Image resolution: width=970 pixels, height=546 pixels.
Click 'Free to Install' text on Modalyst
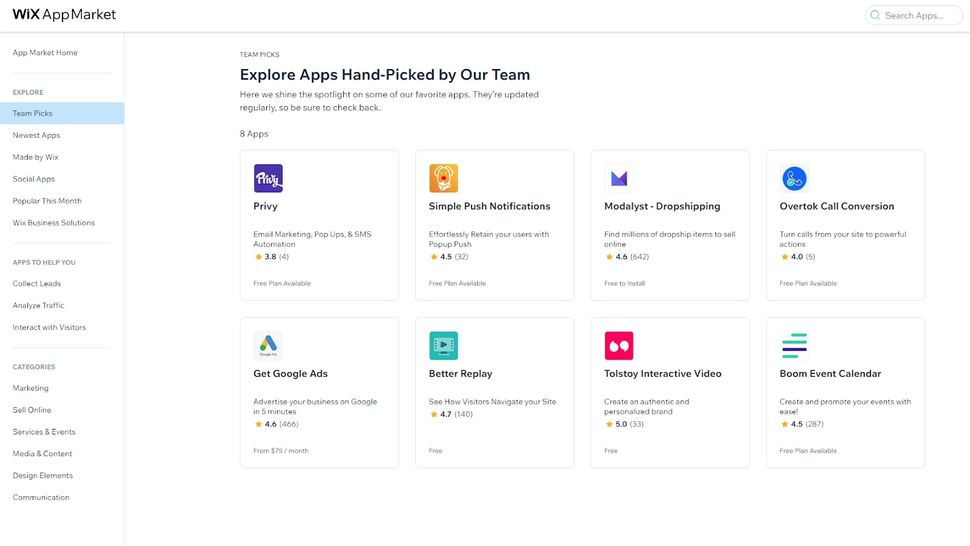pyautogui.click(x=625, y=283)
